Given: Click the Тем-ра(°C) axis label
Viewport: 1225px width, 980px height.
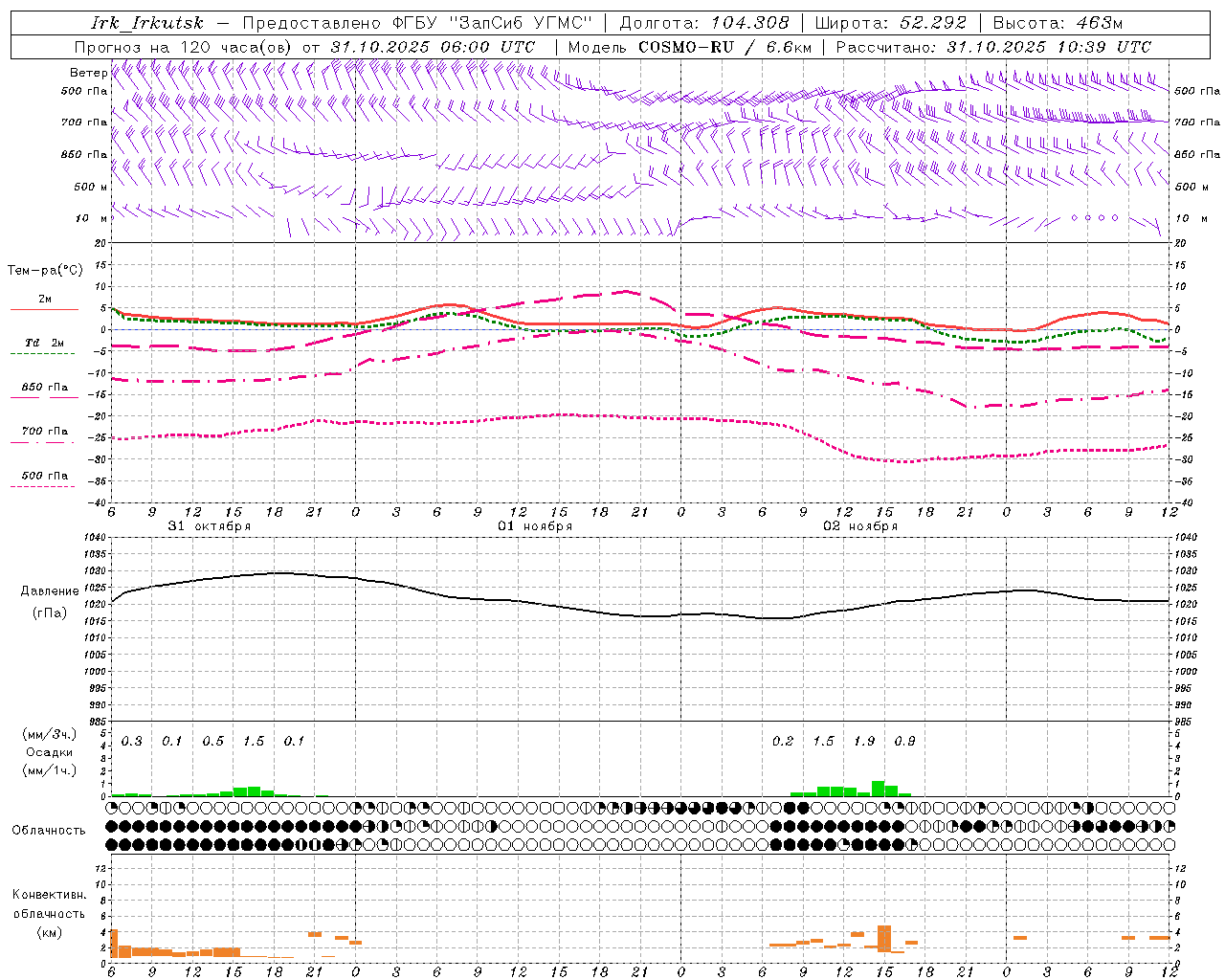Looking at the screenshot, I should click(45, 271).
